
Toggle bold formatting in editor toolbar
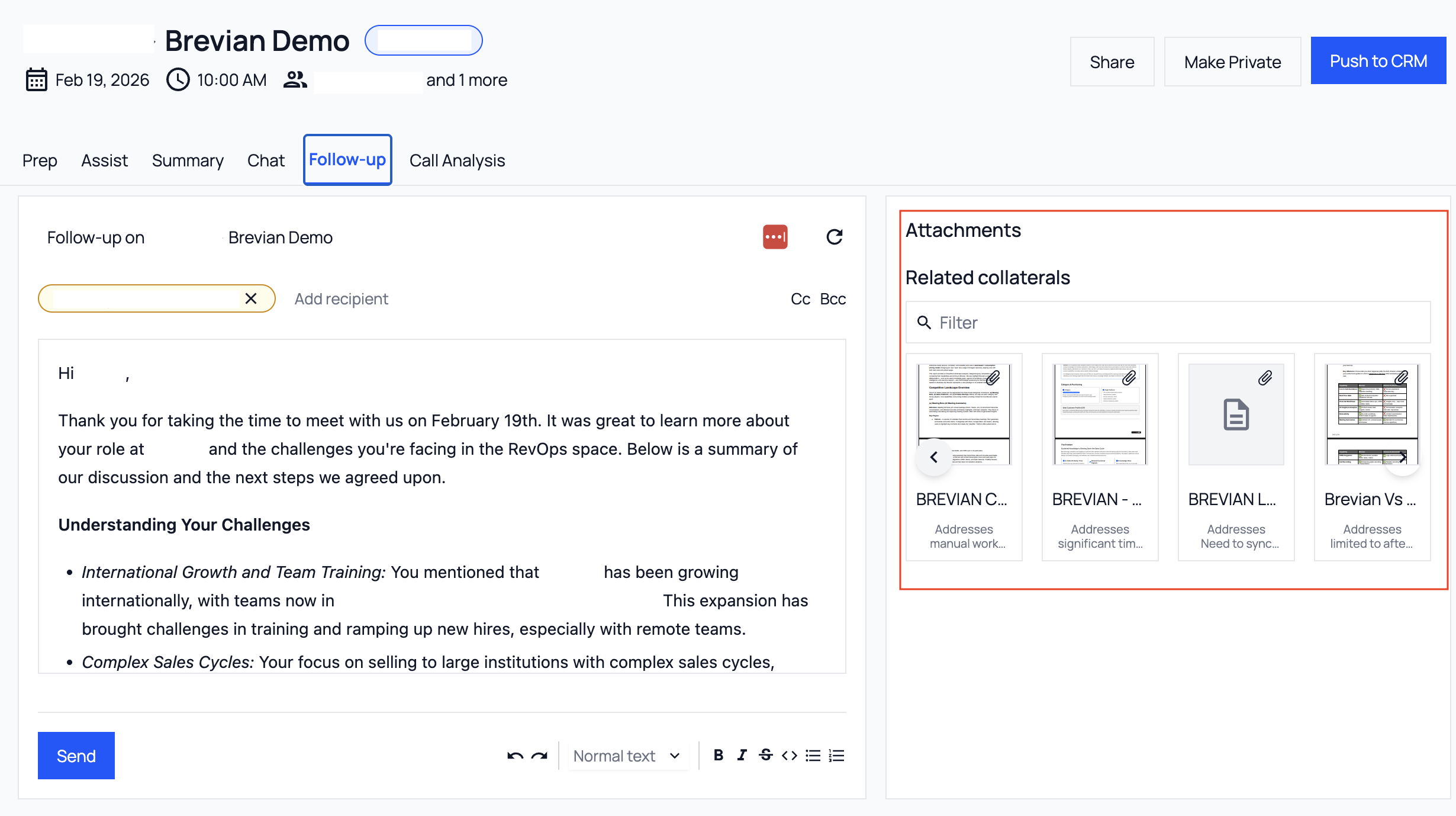(x=719, y=755)
